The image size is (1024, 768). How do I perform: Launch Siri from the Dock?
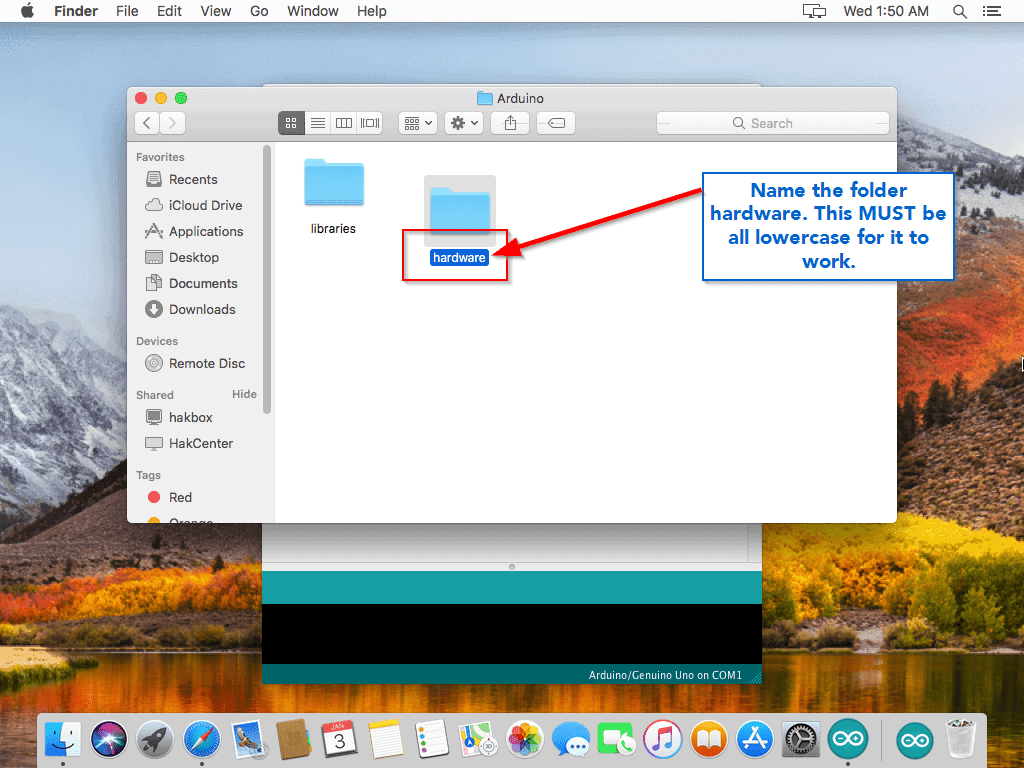109,739
